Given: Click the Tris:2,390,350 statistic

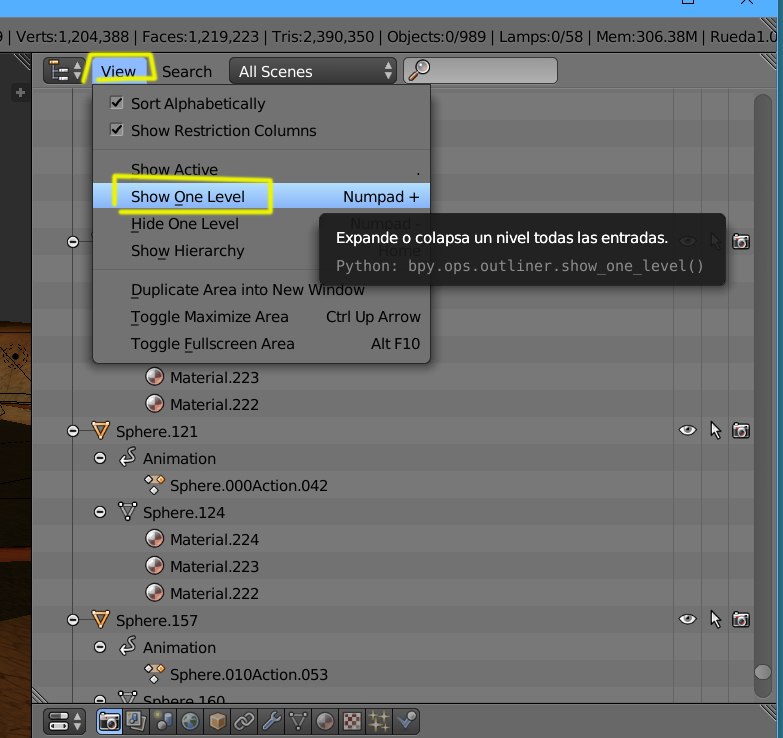Looking at the screenshot, I should 323,36.
